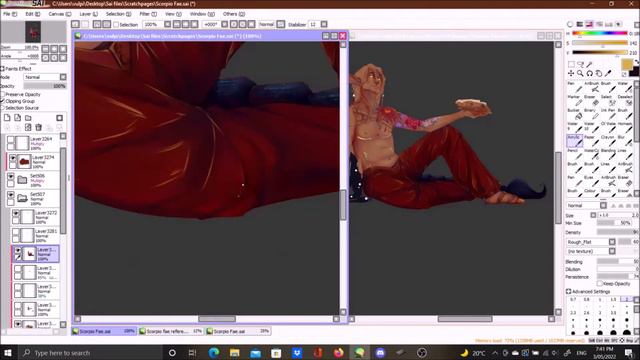Open the Filter menu
Viewport: 640px width, 360px height.
pyautogui.click(x=148, y=14)
